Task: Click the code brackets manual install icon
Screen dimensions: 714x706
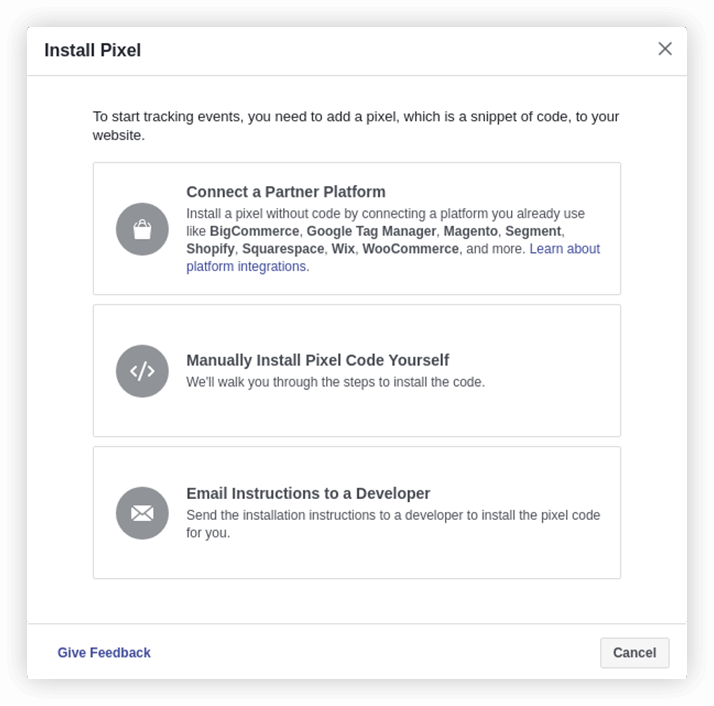Action: coord(142,371)
